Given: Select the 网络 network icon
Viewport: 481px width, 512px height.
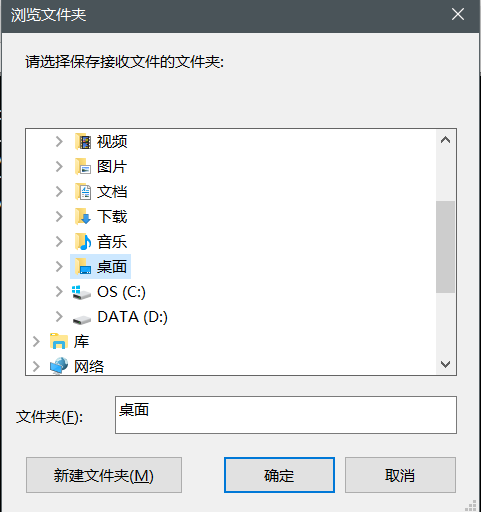Looking at the screenshot, I should click(x=59, y=366).
